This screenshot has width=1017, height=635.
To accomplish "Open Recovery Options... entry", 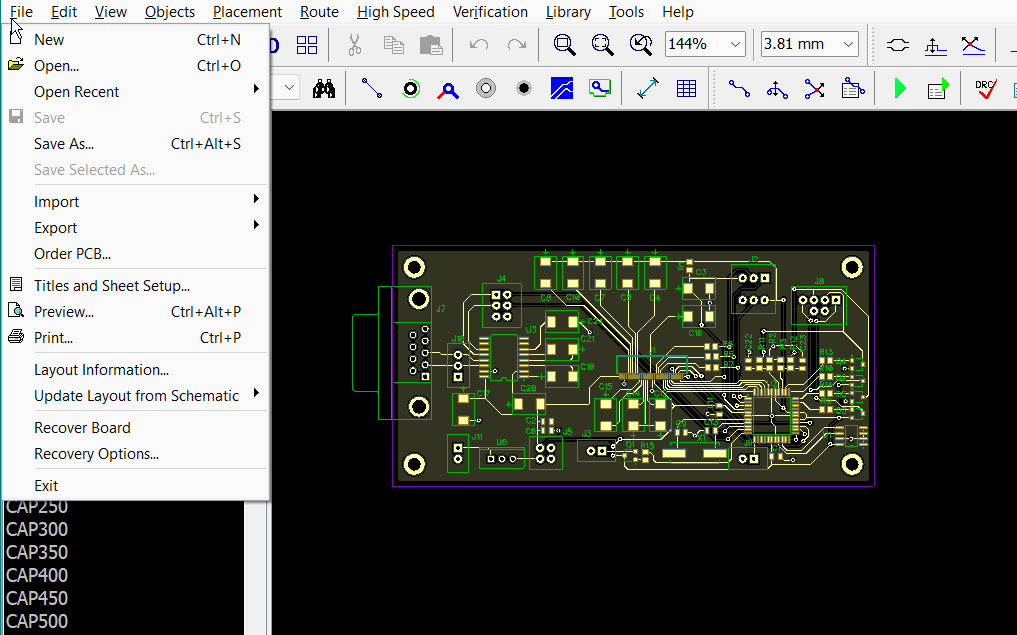I will pyautogui.click(x=135, y=453).
